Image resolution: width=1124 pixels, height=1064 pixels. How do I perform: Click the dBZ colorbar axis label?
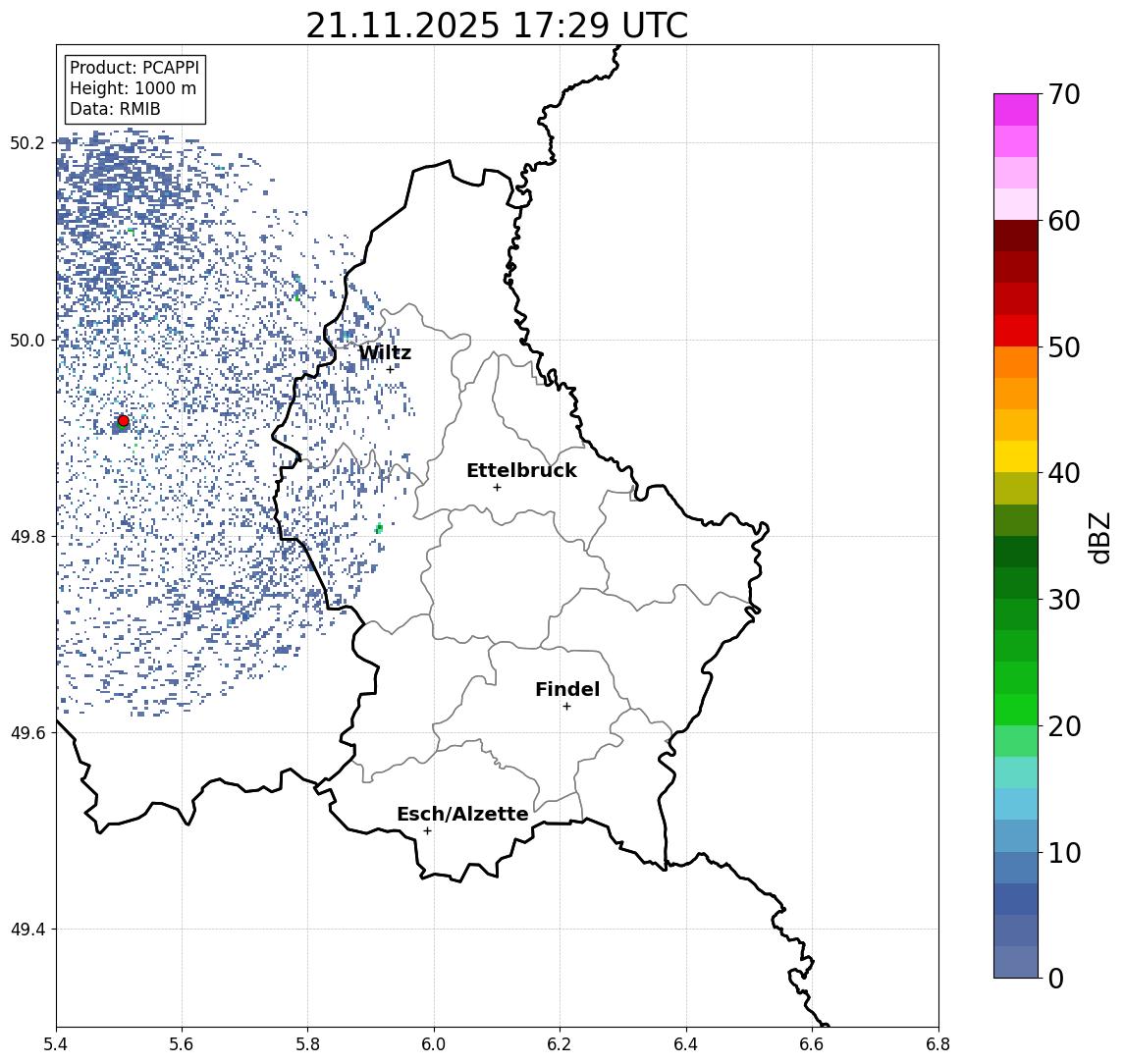point(1098,537)
